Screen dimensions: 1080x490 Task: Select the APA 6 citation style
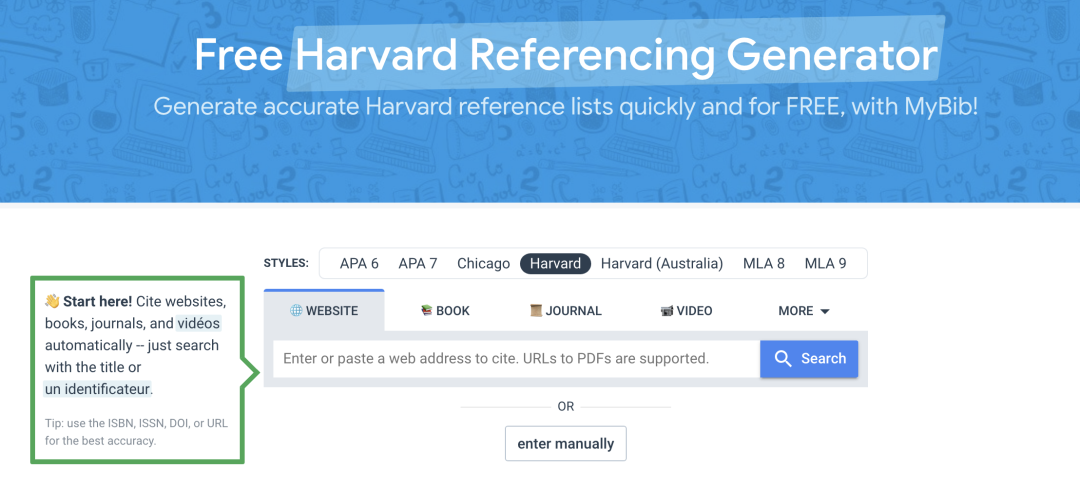click(359, 264)
